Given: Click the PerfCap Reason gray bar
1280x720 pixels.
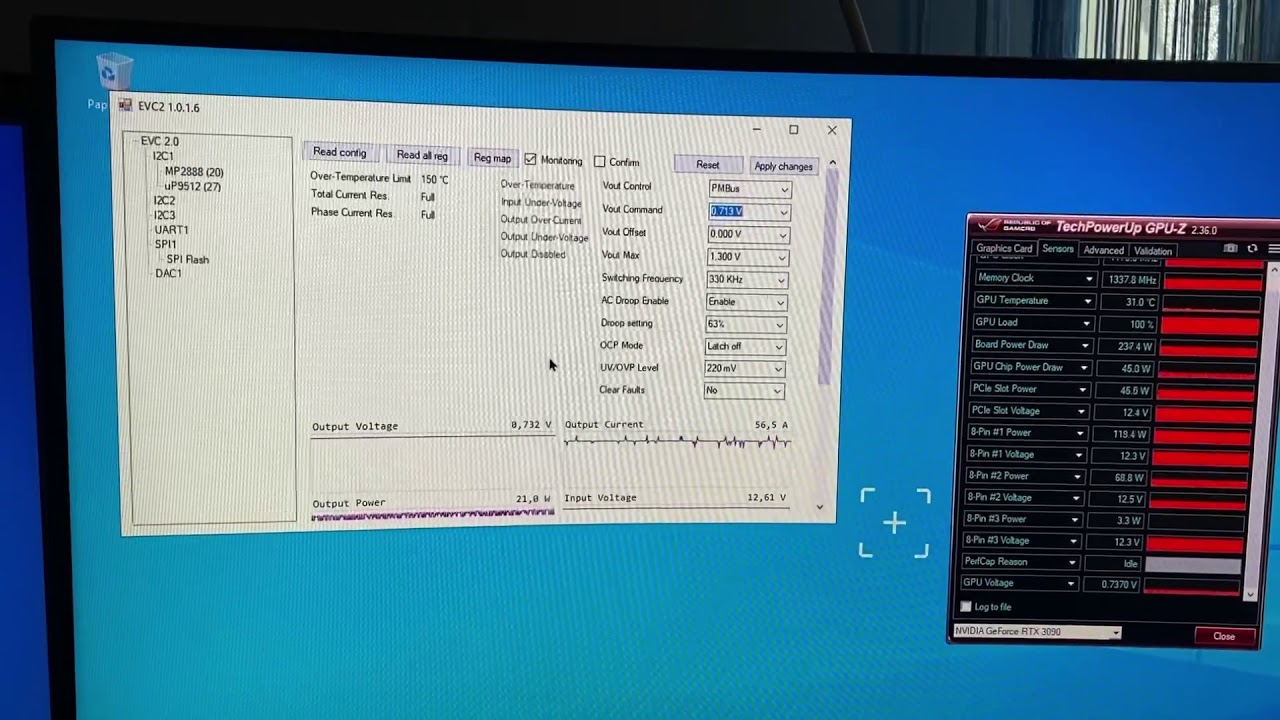Looking at the screenshot, I should coord(1192,565).
